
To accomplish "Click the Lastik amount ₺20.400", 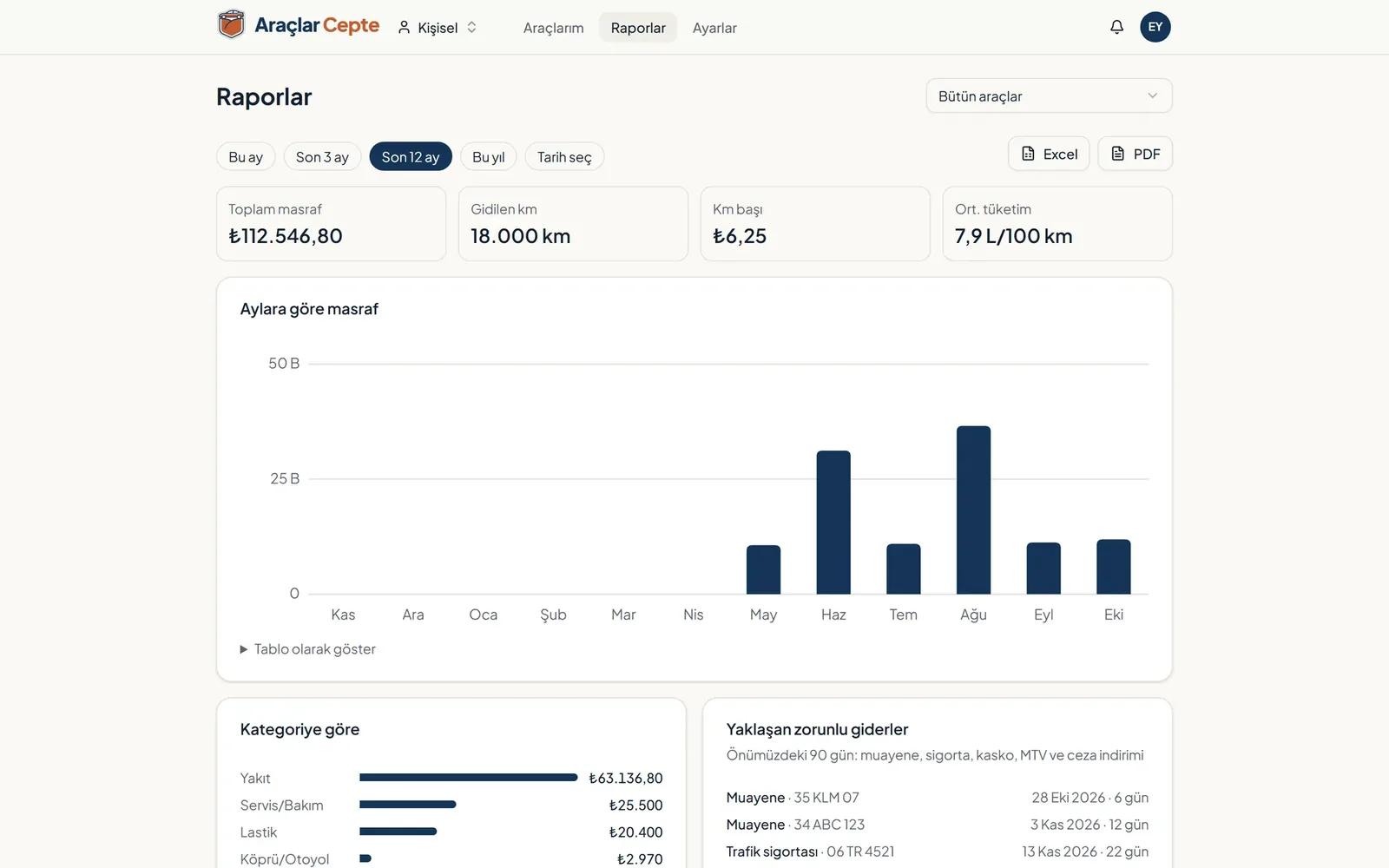I will (x=636, y=832).
